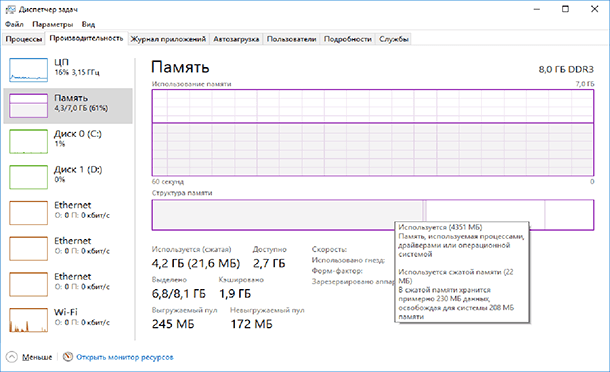
Task: Click the 1,9 ГБ cached value
Action: 235,294
